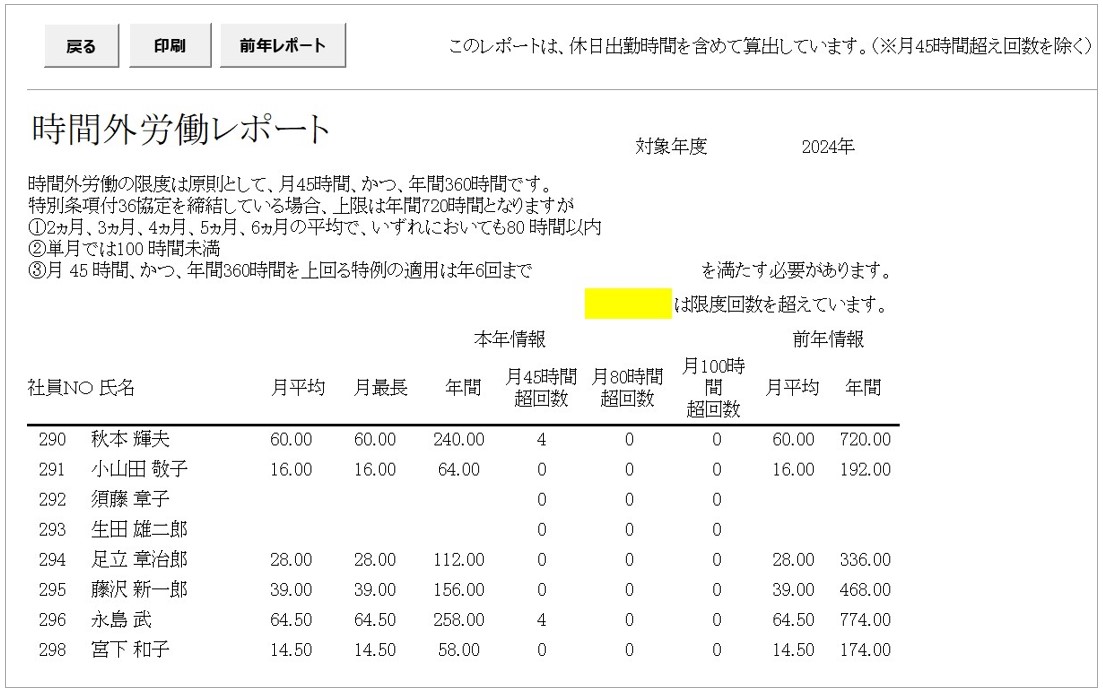Click employee number 298

point(52,650)
